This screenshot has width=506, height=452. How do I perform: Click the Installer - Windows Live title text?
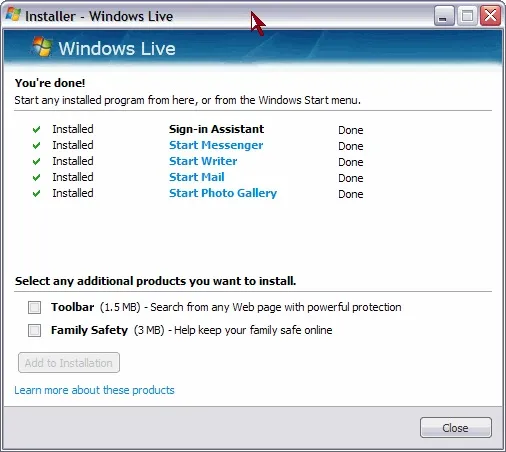(99, 16)
